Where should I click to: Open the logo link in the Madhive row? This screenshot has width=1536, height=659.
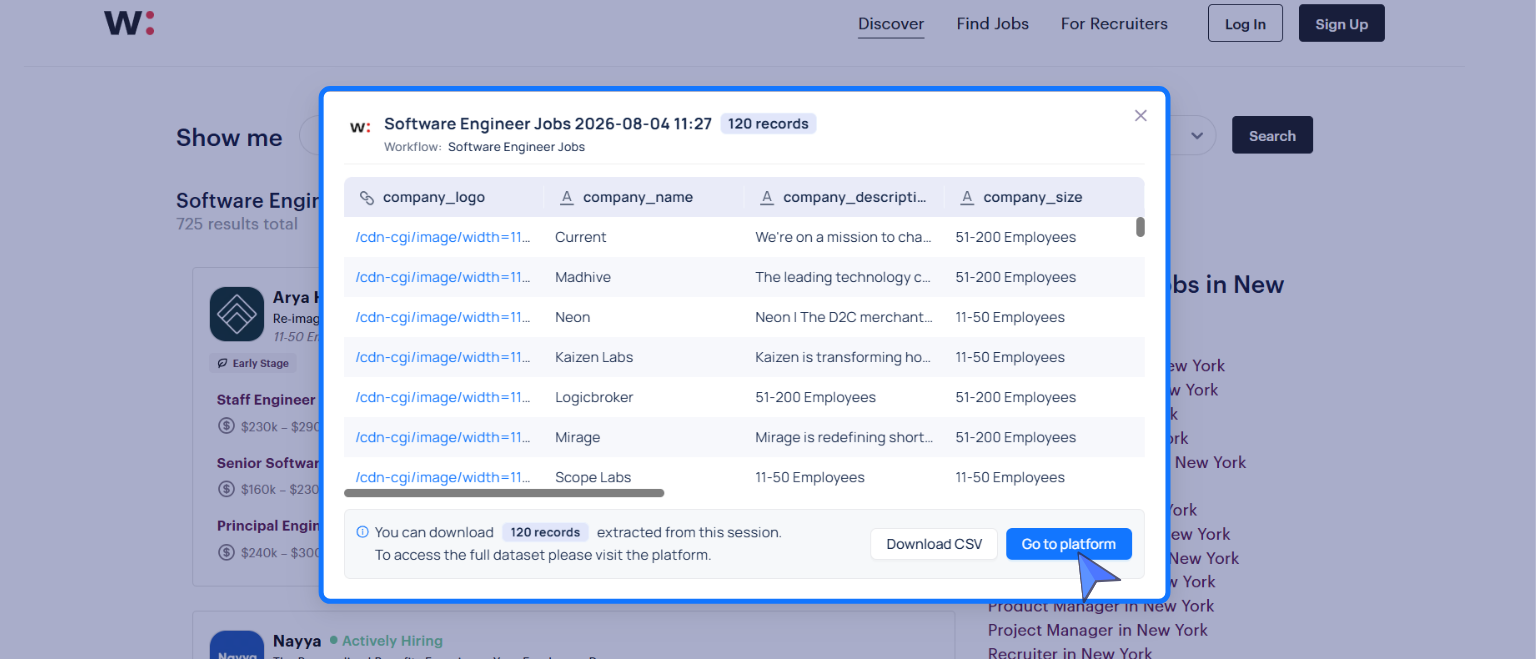[443, 277]
